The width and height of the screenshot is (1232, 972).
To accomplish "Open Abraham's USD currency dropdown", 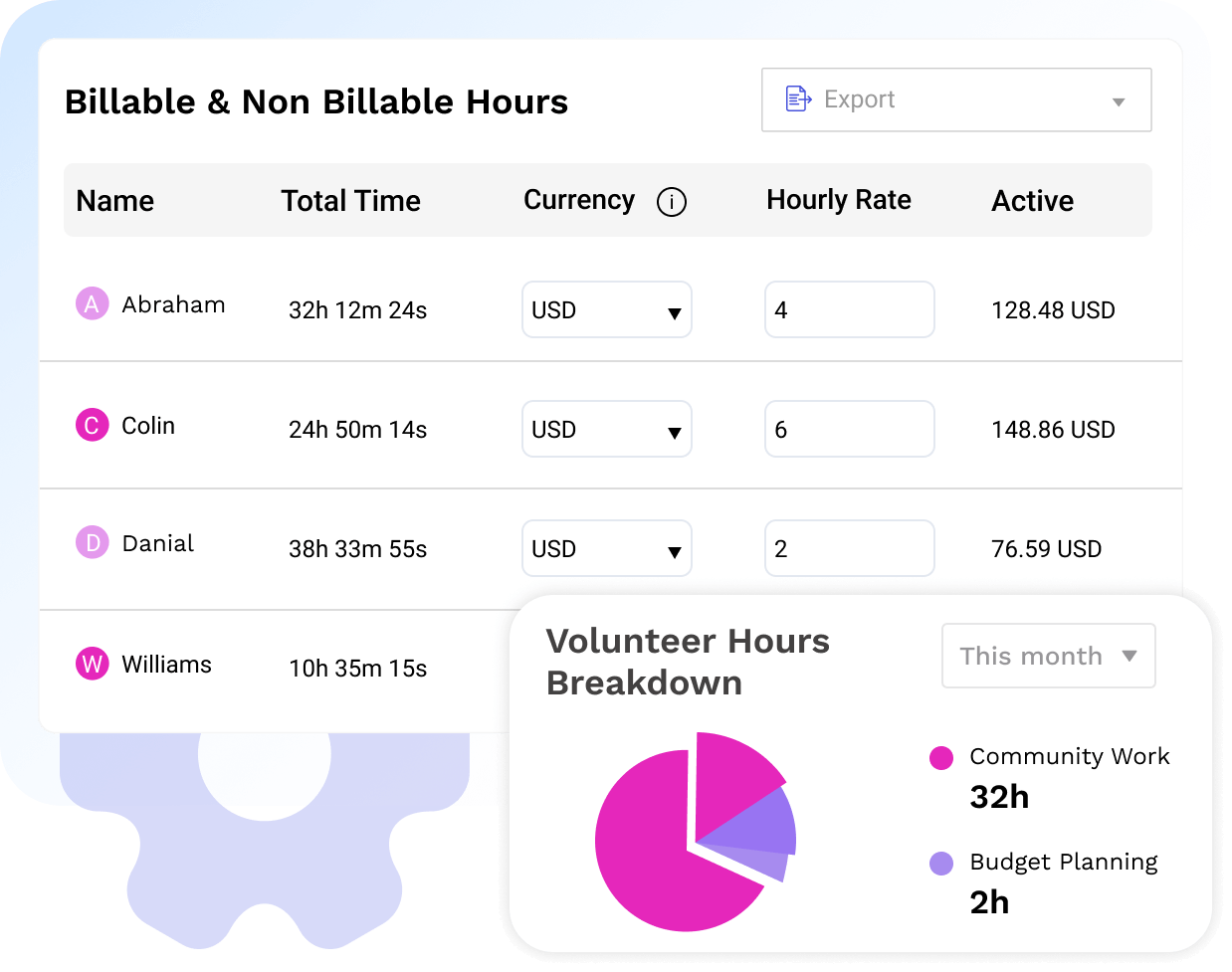I will point(606,309).
